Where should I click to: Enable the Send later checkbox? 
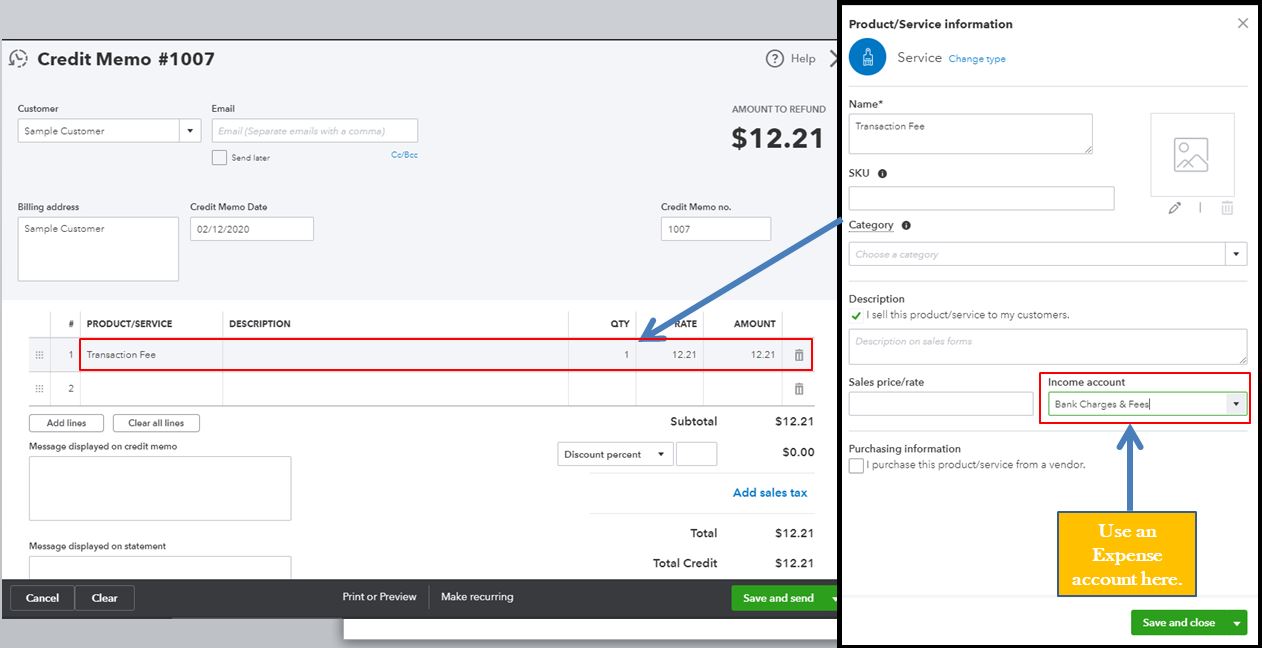click(x=219, y=157)
